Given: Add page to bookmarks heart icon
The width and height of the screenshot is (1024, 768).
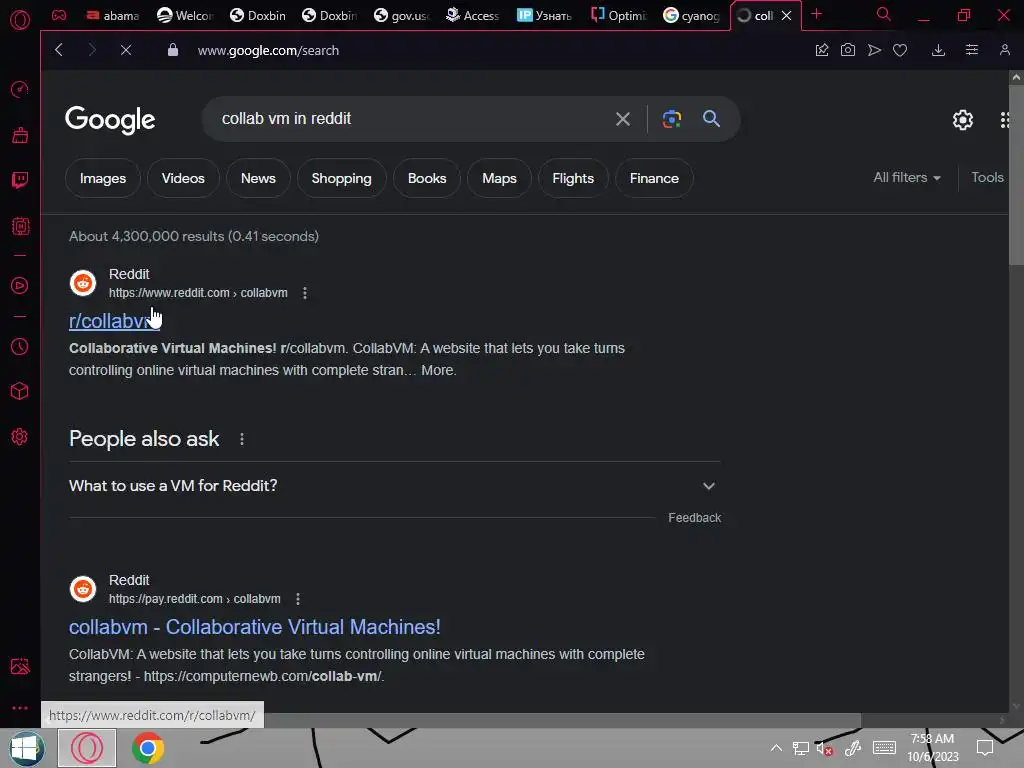Looking at the screenshot, I should coord(900,50).
